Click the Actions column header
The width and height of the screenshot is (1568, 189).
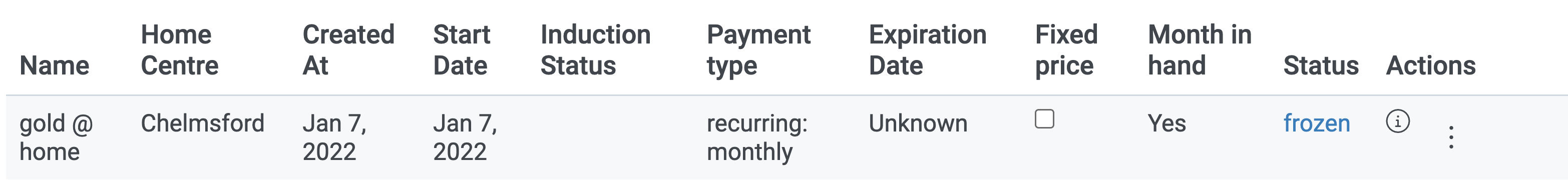pos(1430,65)
